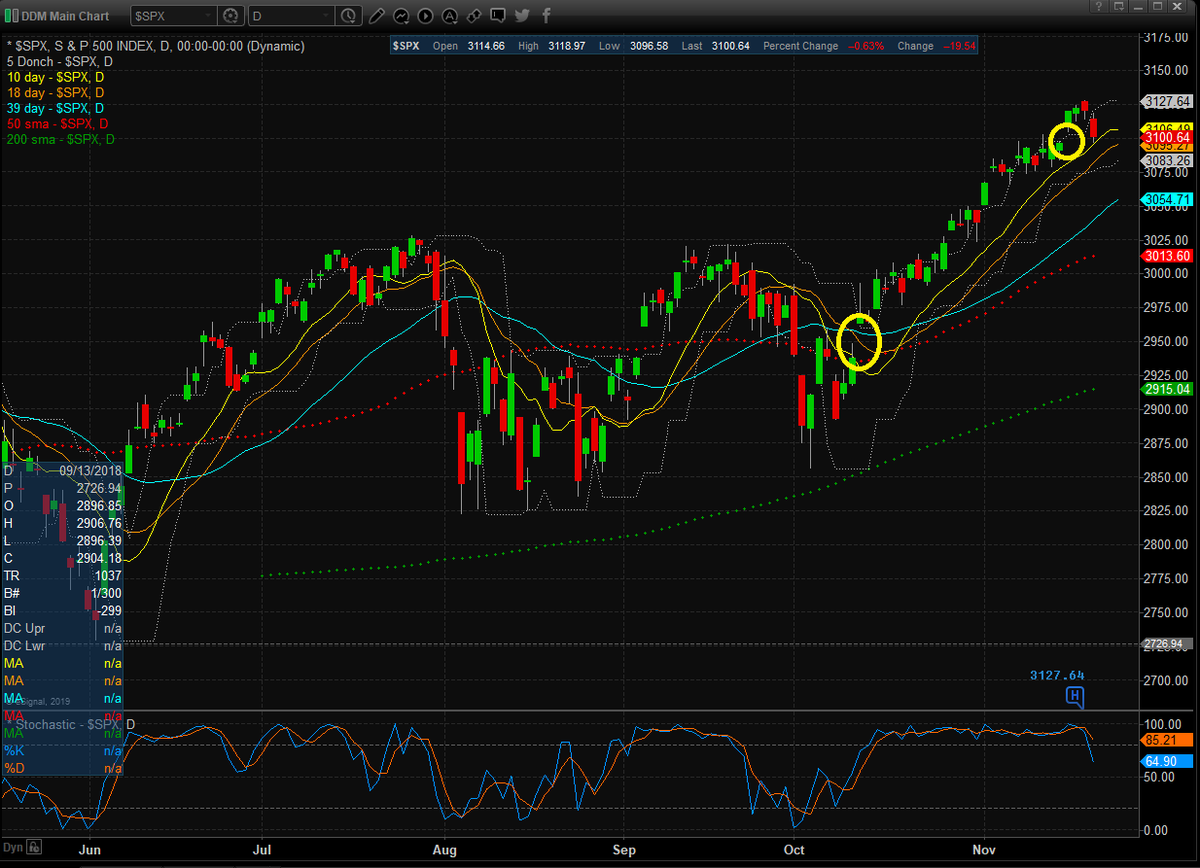Click the red 3013.60 price tag
The width and height of the screenshot is (1200, 868).
click(1169, 255)
